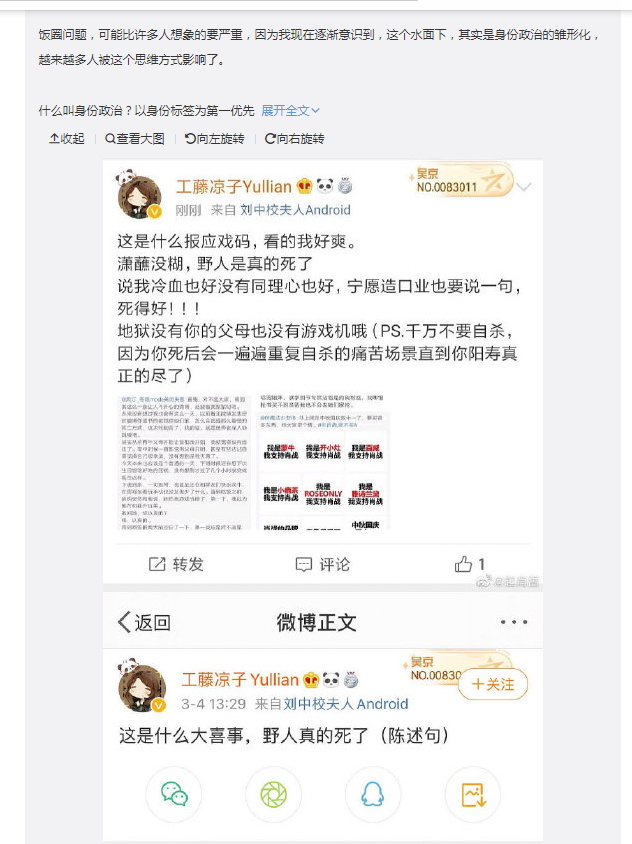Open dropdown chevron beside 吴京 badge
Image resolution: width=632 pixels, height=844 pixels.
524,187
